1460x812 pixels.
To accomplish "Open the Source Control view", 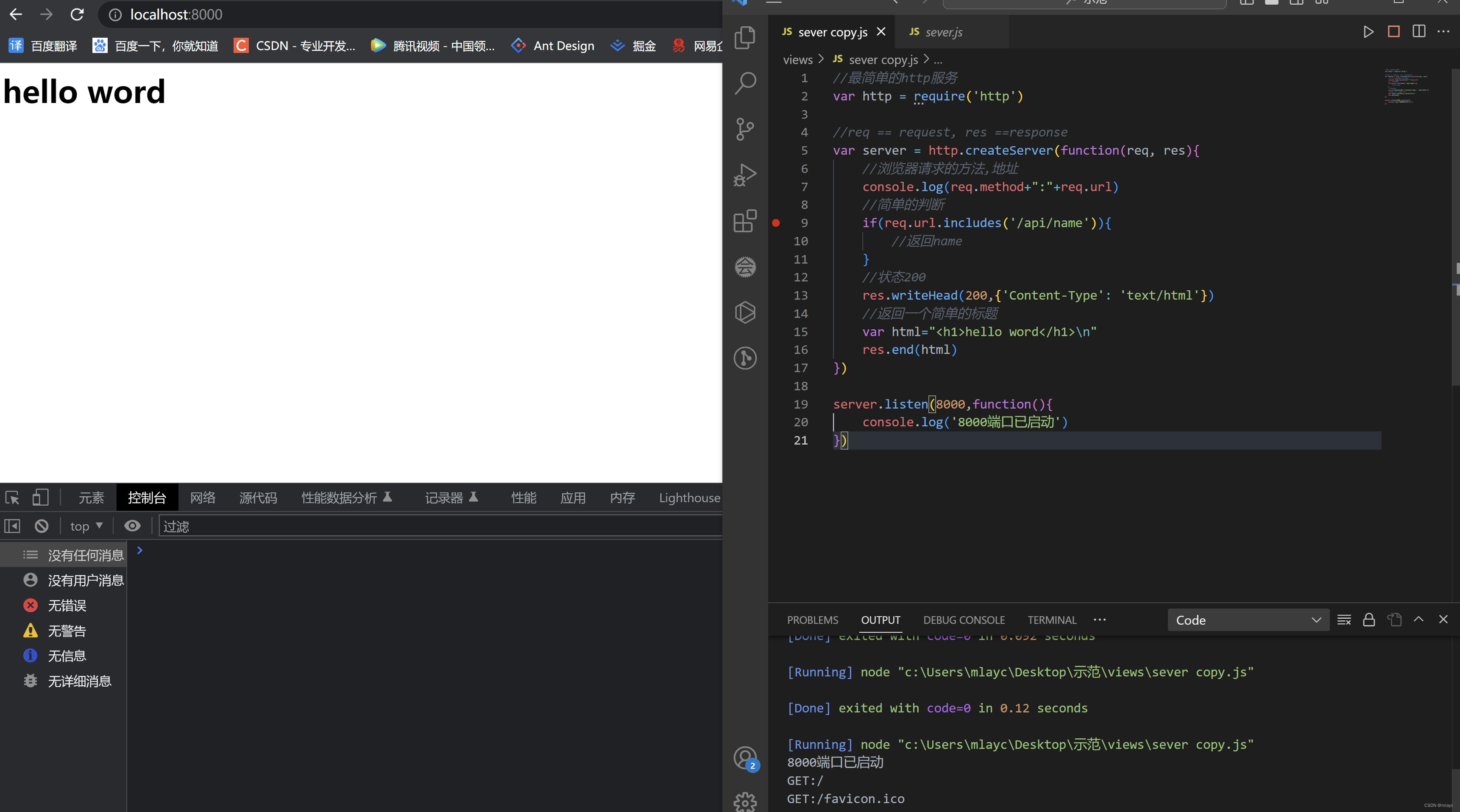I will 745,129.
